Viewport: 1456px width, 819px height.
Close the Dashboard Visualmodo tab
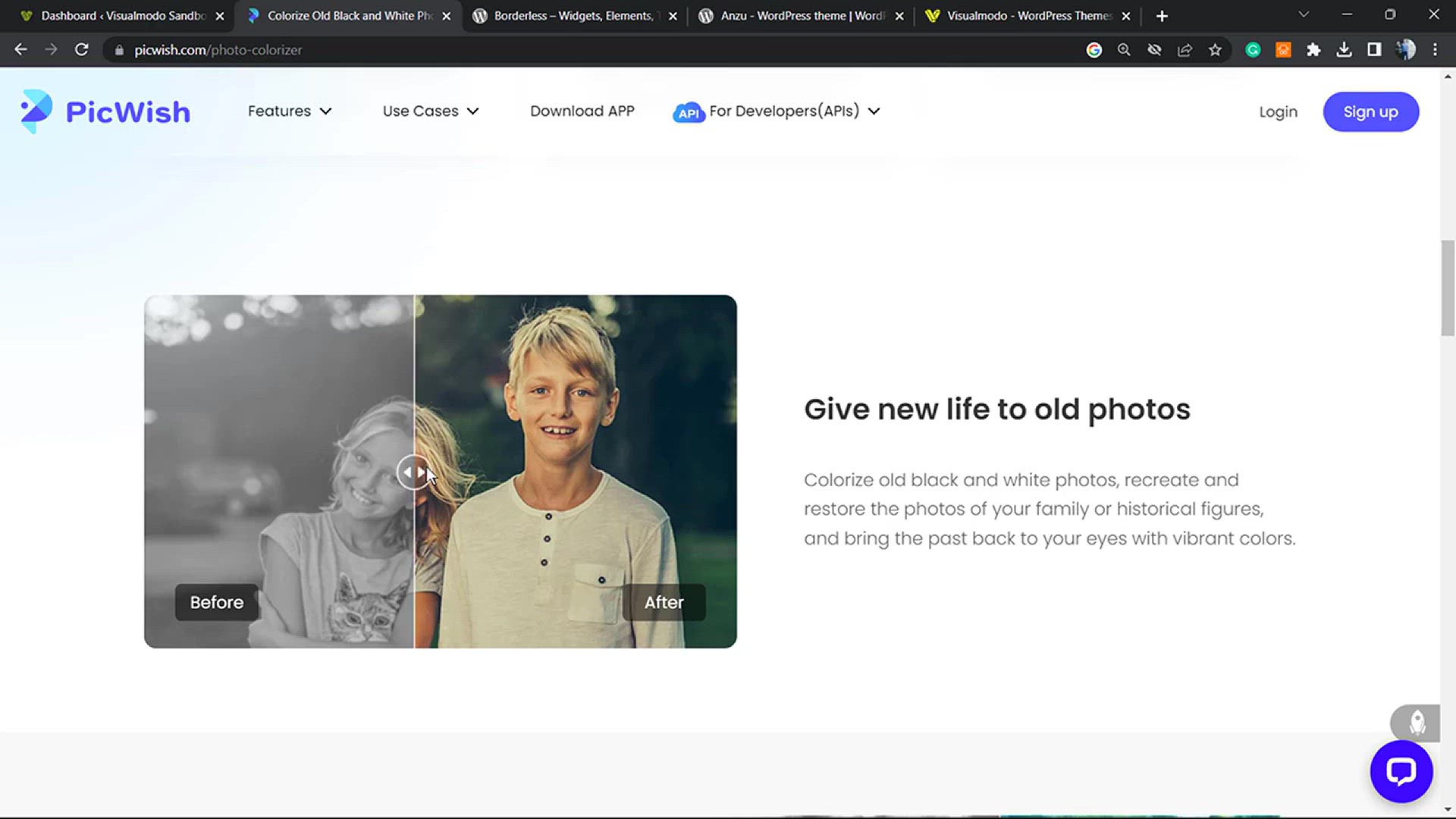[x=220, y=16]
